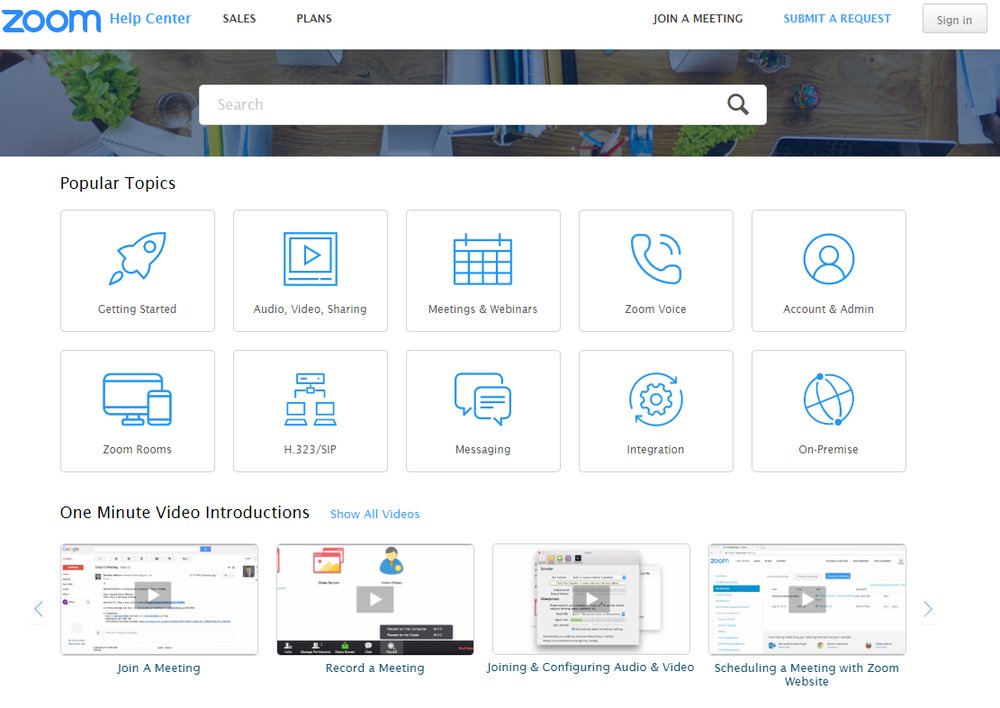Click the Messaging chat bubbles icon
Screen dimensions: 1000x708
483,399
